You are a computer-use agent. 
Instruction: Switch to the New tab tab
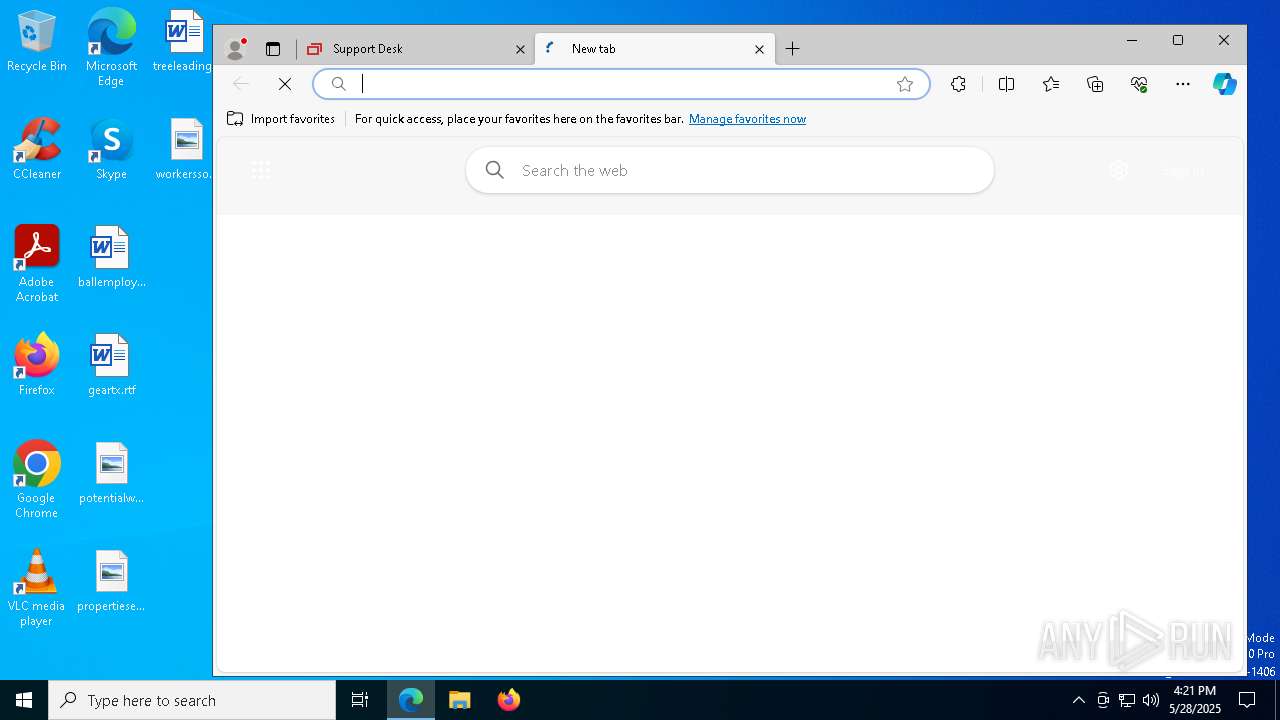click(655, 48)
